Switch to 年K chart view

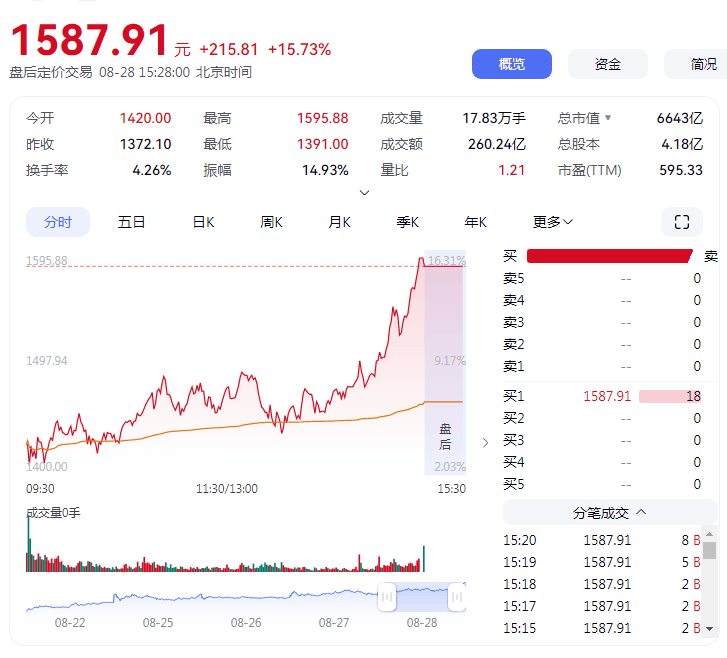(475, 222)
